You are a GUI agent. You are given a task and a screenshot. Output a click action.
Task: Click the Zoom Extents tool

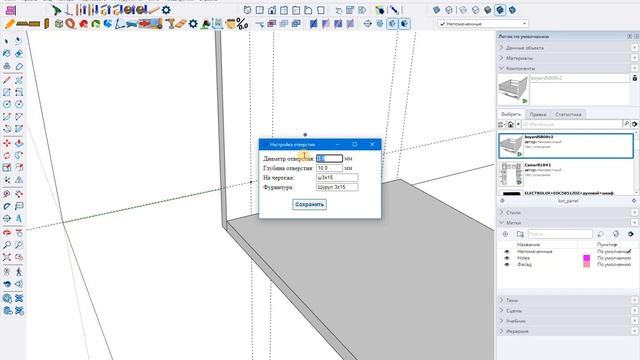7,257
